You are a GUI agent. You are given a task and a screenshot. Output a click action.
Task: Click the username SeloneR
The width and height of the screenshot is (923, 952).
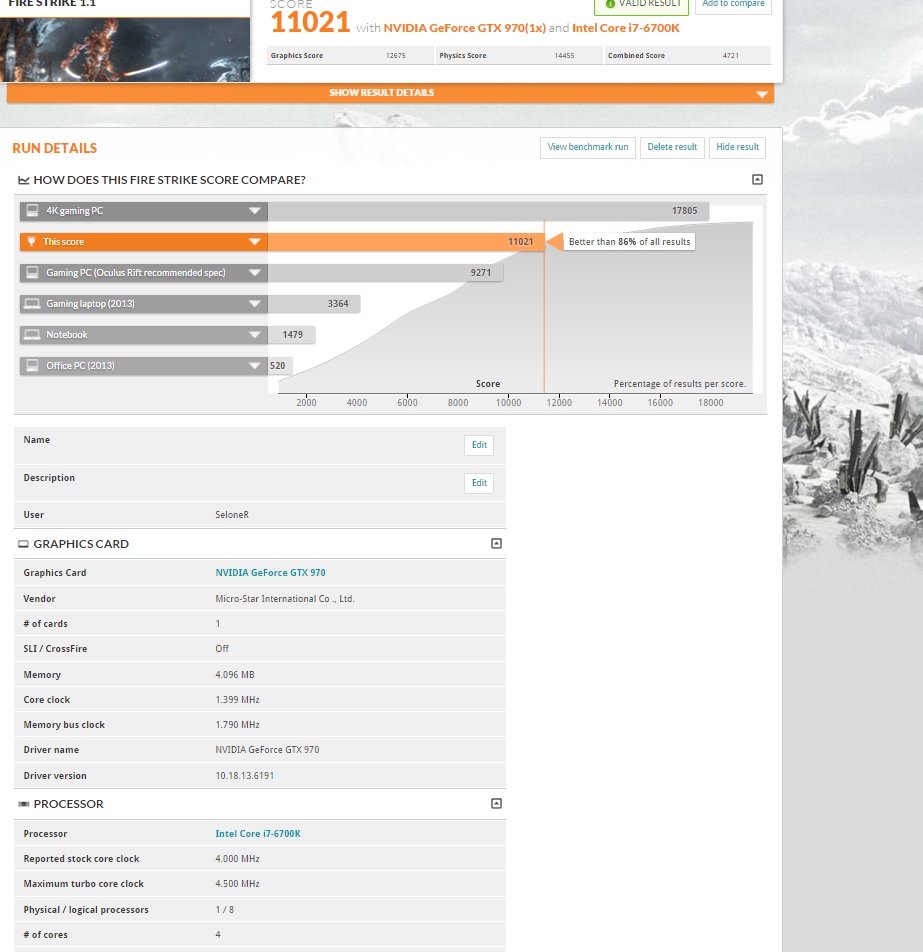[232, 515]
